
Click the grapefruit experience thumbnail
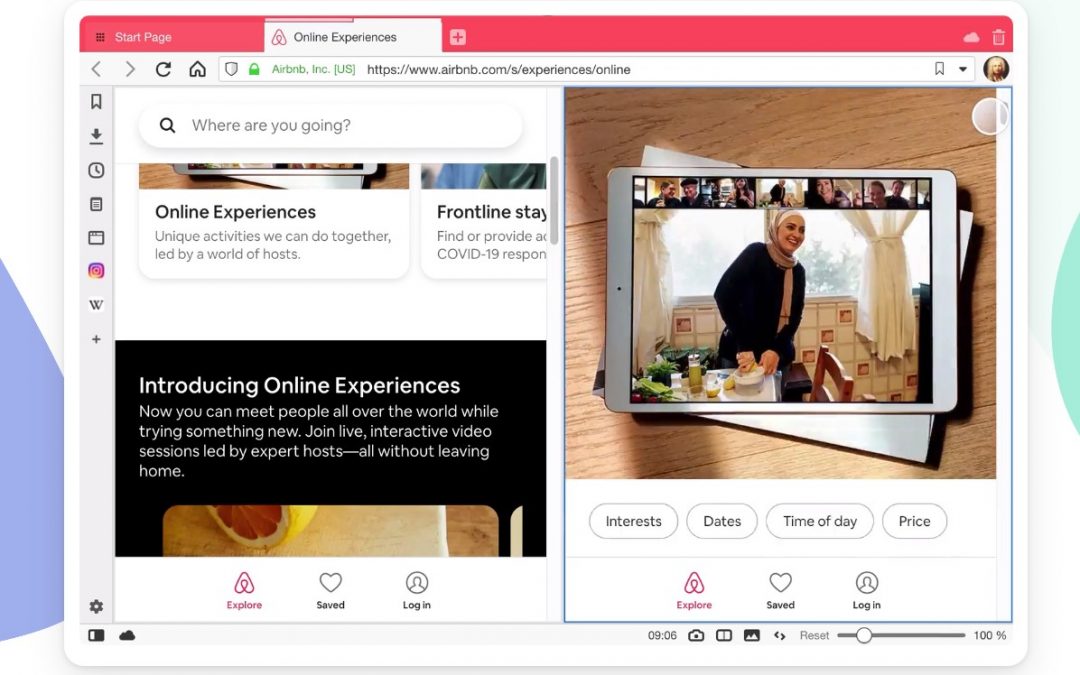pyautogui.click(x=331, y=531)
